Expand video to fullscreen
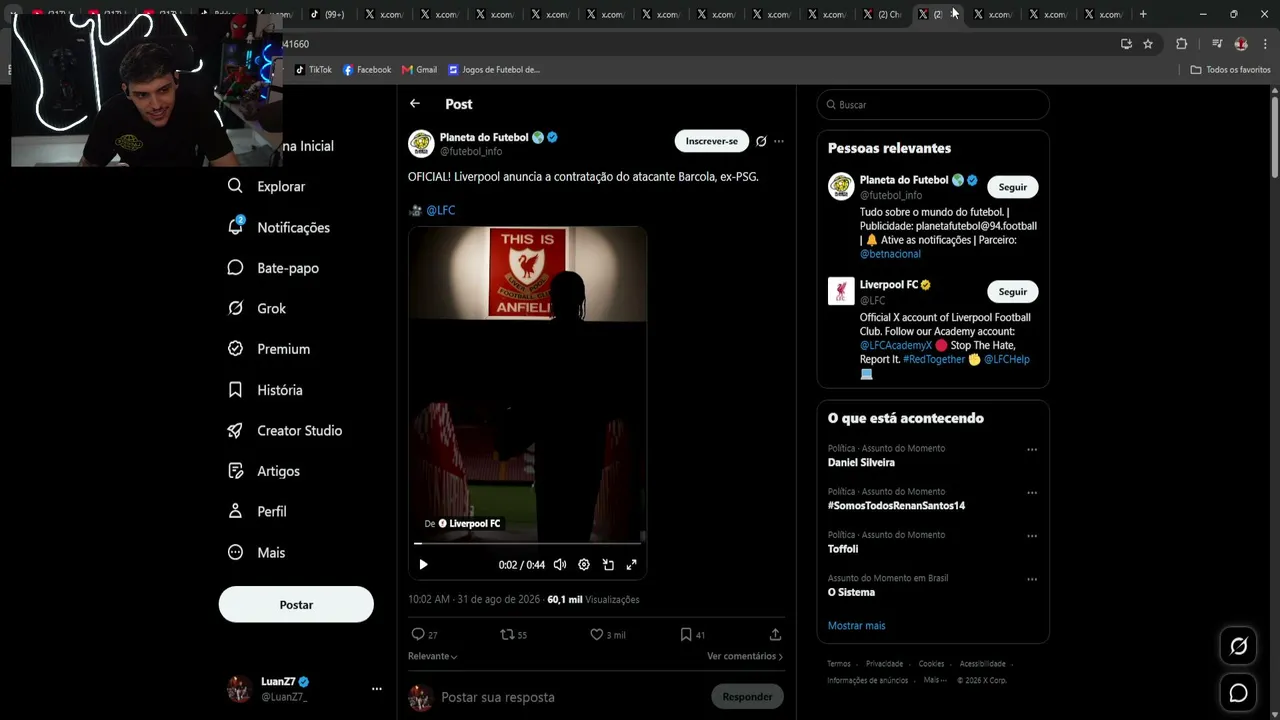Viewport: 1280px width, 720px height. click(632, 565)
